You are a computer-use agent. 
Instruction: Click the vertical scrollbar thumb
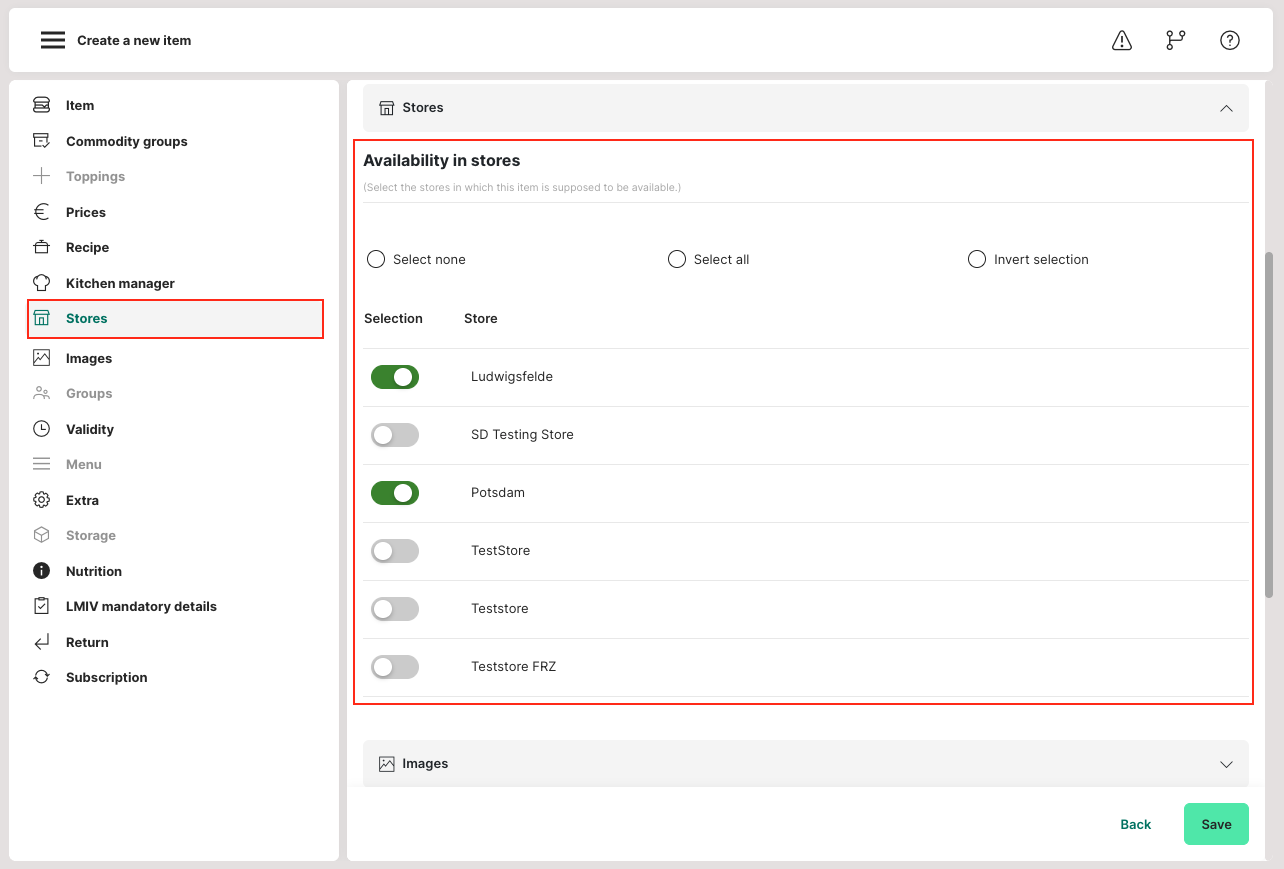[x=1269, y=425]
